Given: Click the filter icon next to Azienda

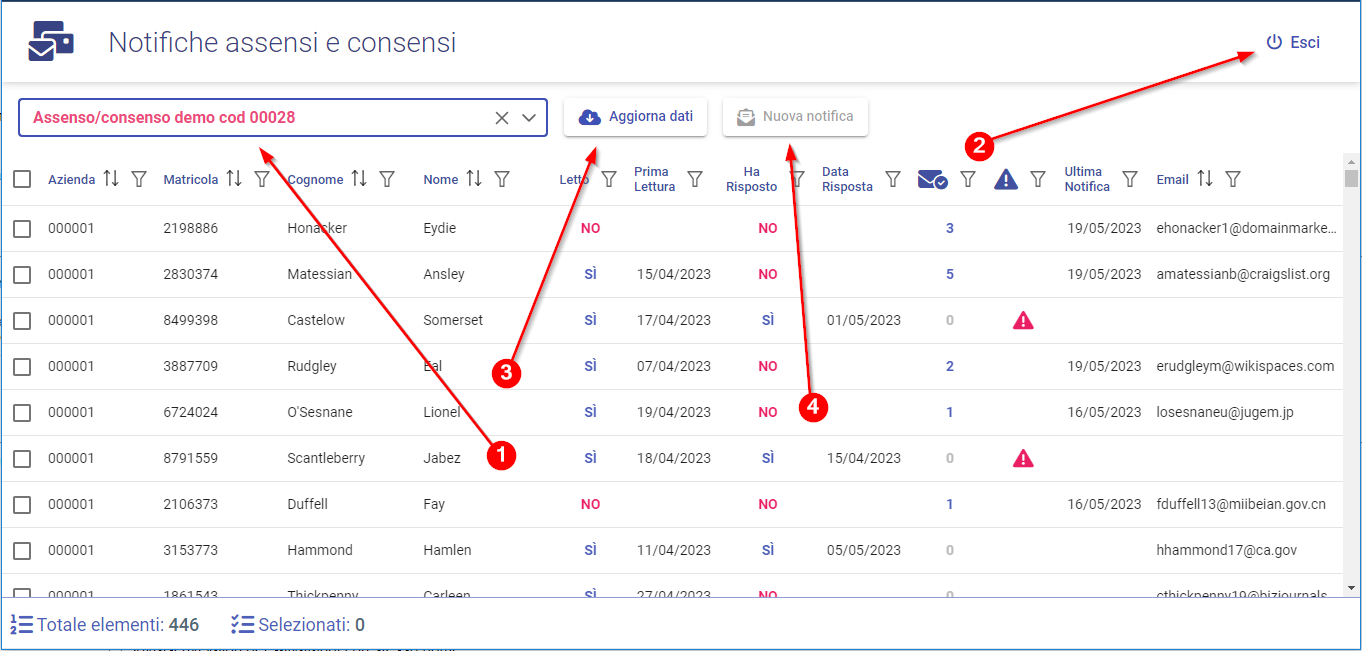Looking at the screenshot, I should coord(139,179).
